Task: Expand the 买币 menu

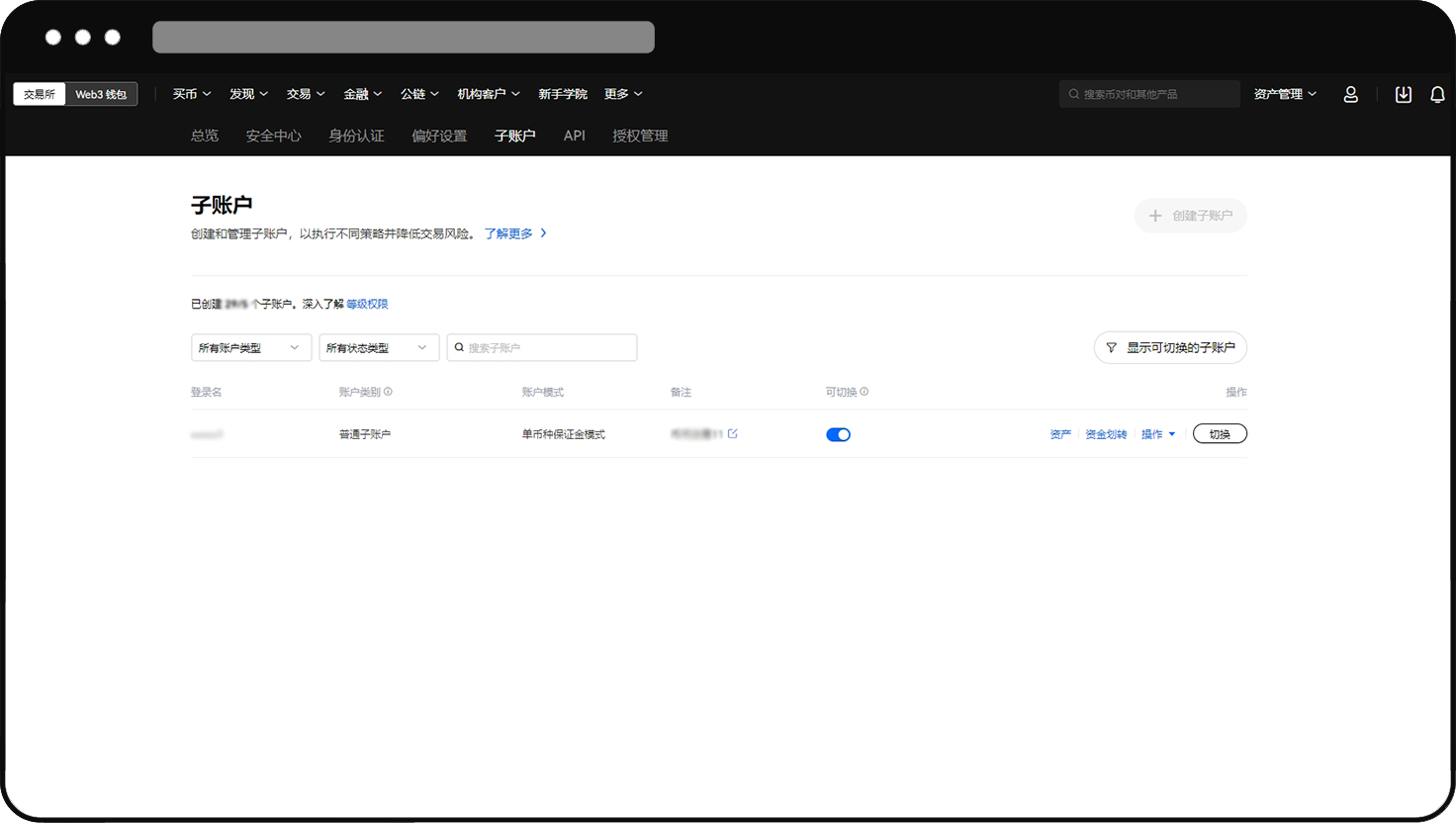Action: click(192, 94)
